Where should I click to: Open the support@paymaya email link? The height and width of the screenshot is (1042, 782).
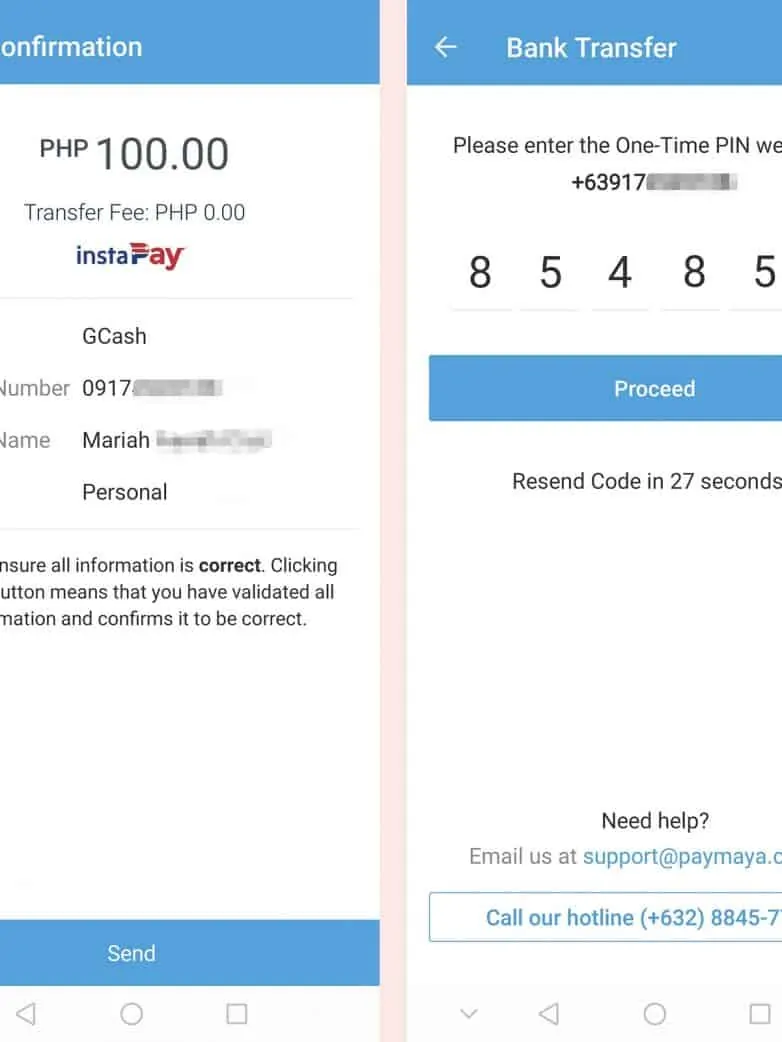coord(682,856)
